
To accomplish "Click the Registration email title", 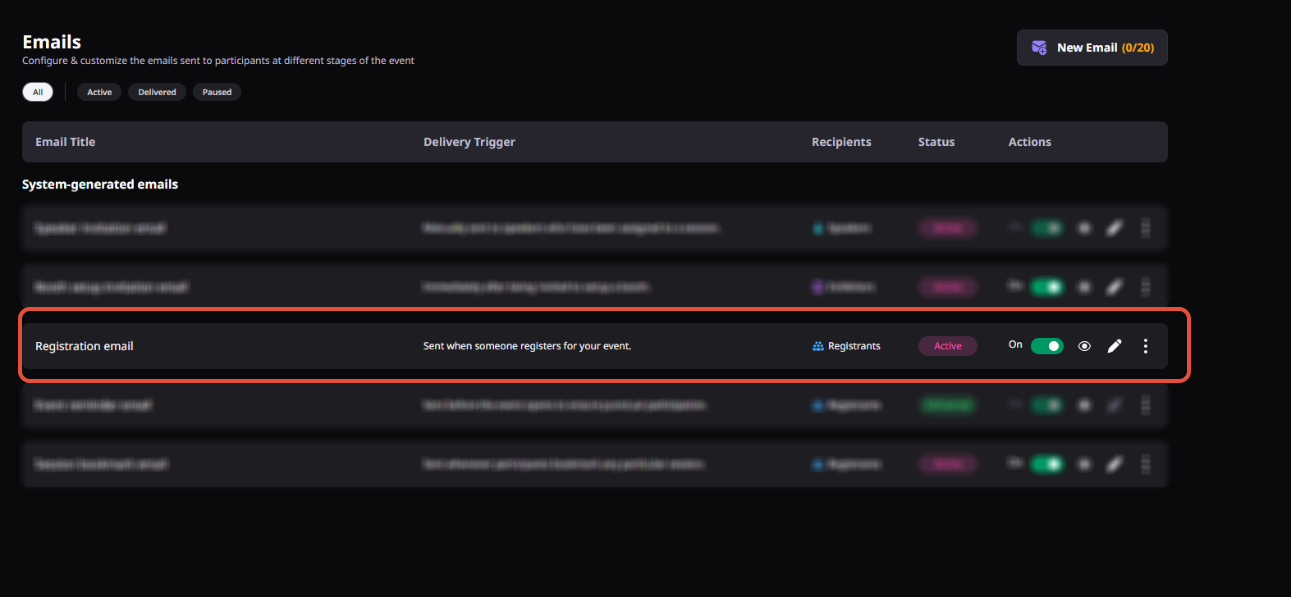I will click(84, 346).
